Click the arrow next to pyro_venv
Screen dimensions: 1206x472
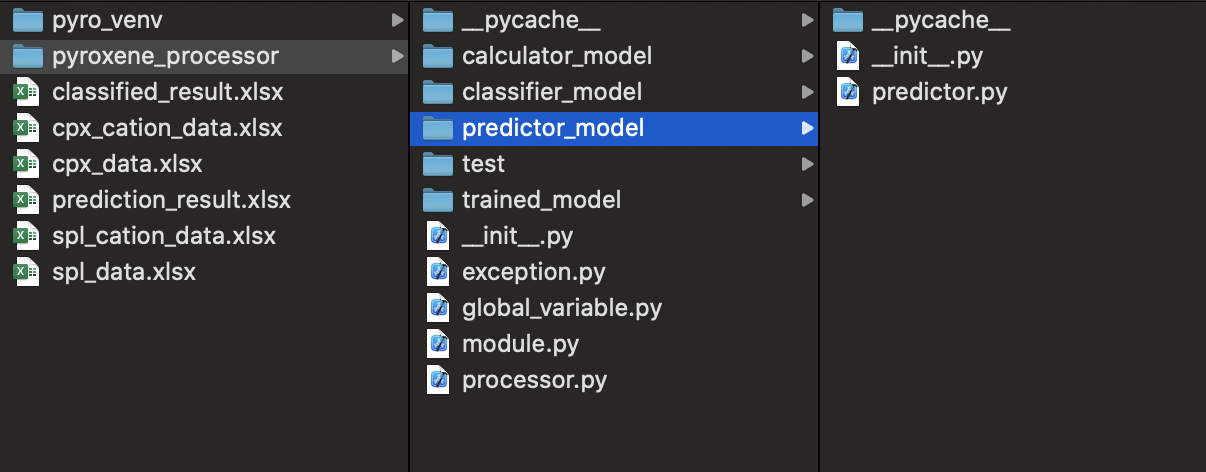397,20
